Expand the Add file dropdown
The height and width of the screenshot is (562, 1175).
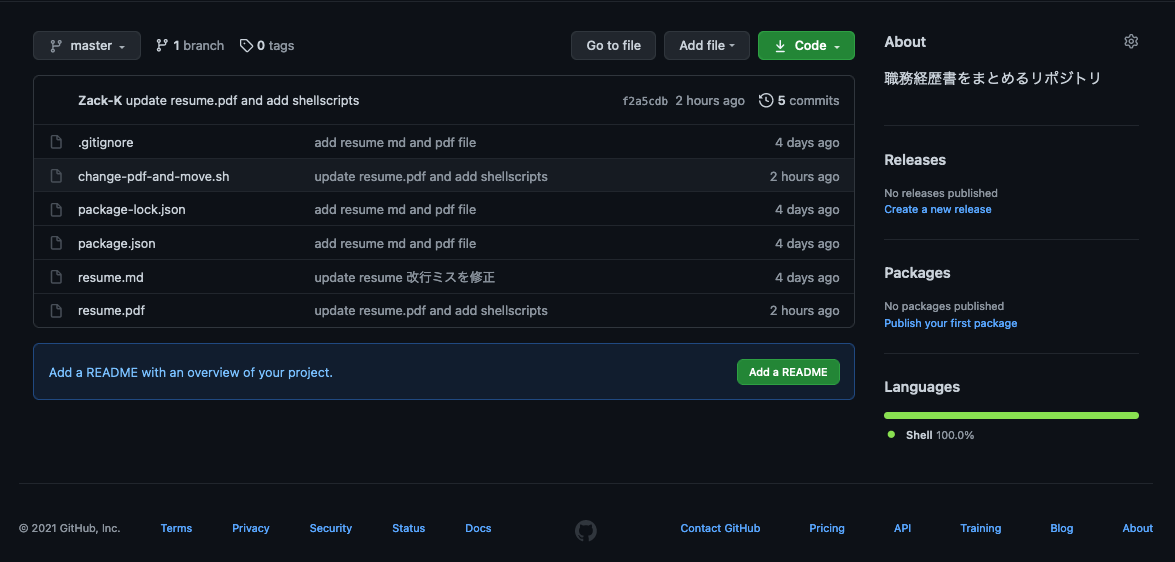(707, 46)
